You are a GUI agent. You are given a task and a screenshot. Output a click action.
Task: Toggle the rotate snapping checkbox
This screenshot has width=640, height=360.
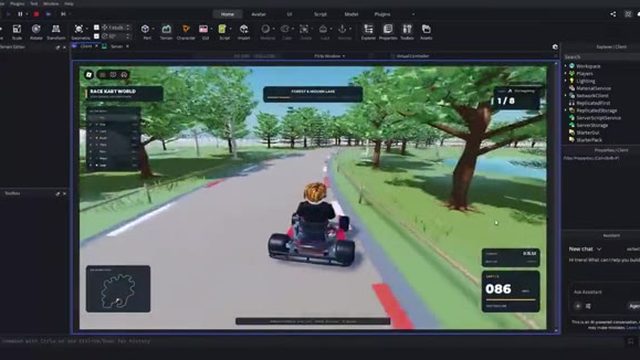(x=96, y=36)
